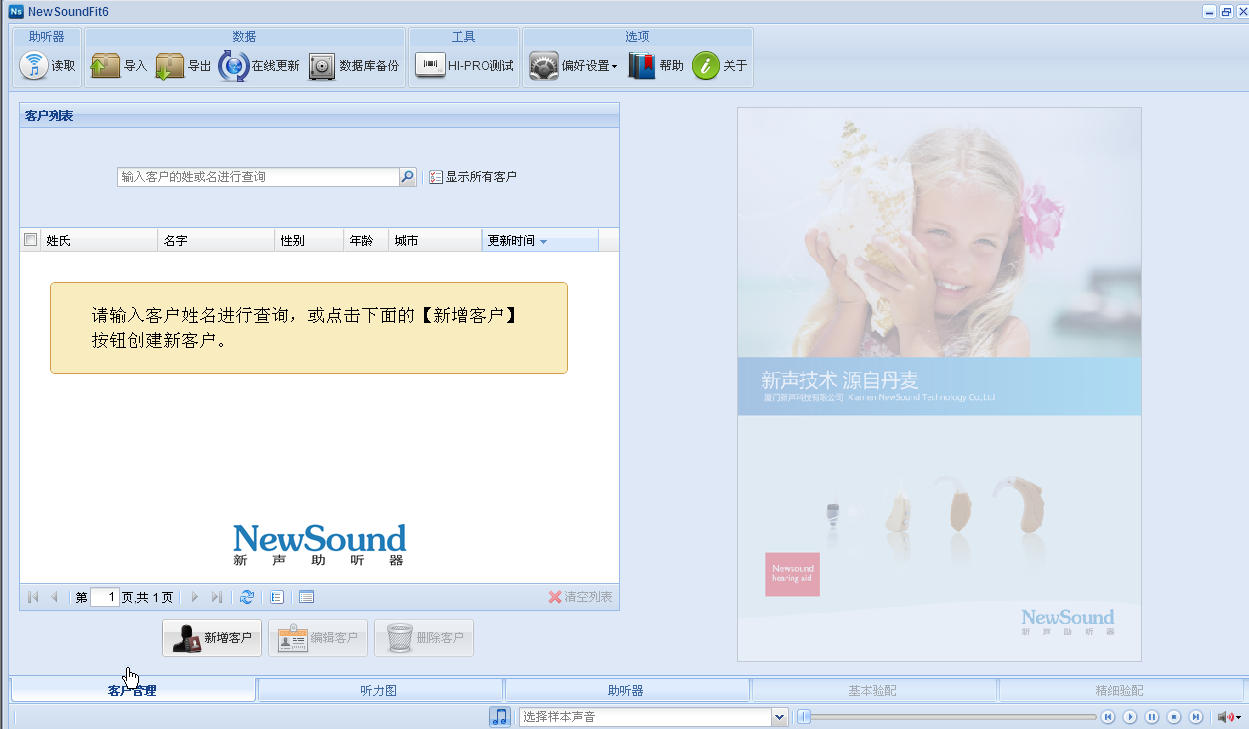This screenshot has height=729, width=1249.
Task: Open 偏好设置 preferences dropdown
Action: 574,66
